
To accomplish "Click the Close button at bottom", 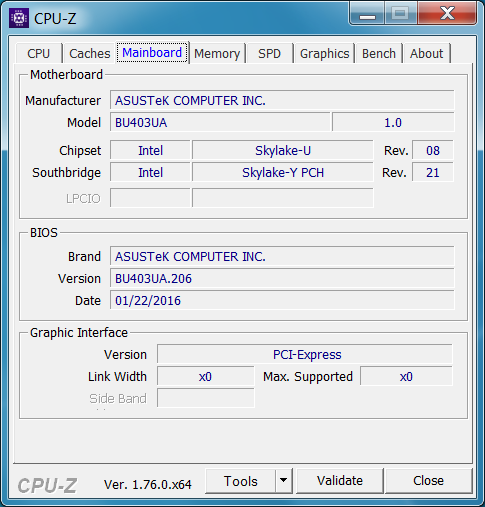I will (428, 481).
